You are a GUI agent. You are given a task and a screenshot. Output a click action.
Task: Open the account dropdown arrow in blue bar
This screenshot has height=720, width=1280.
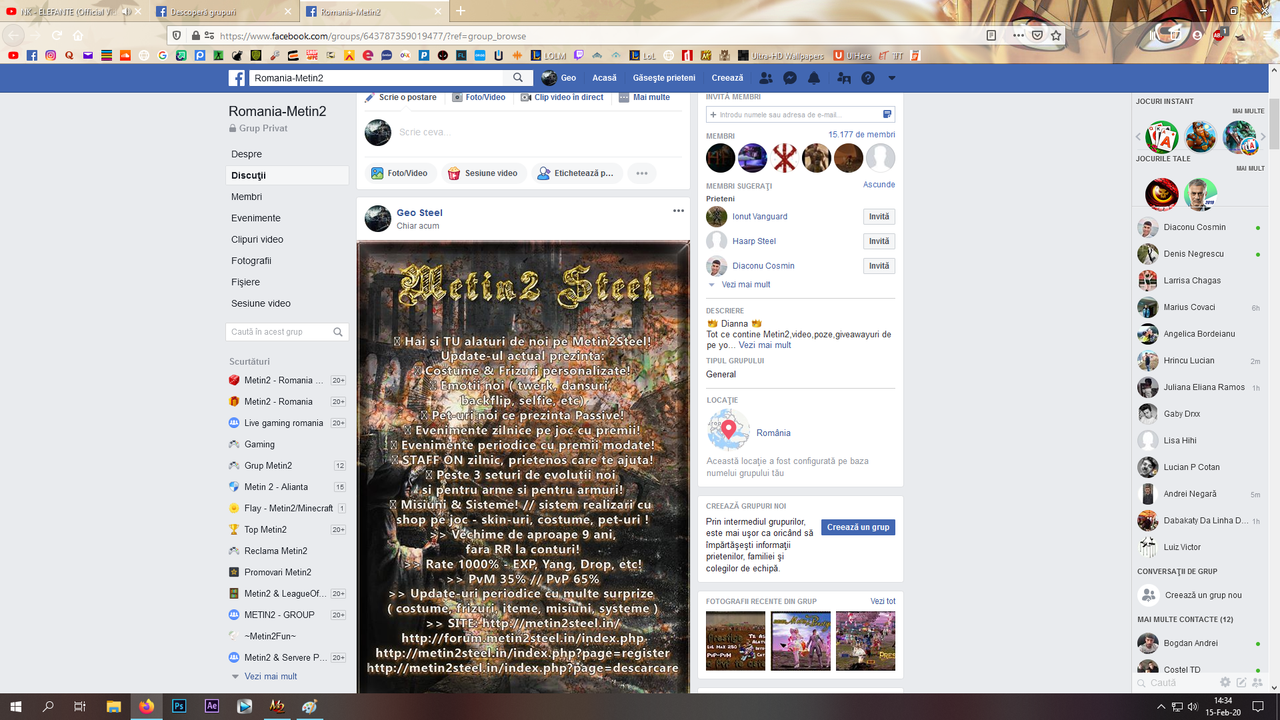892,78
